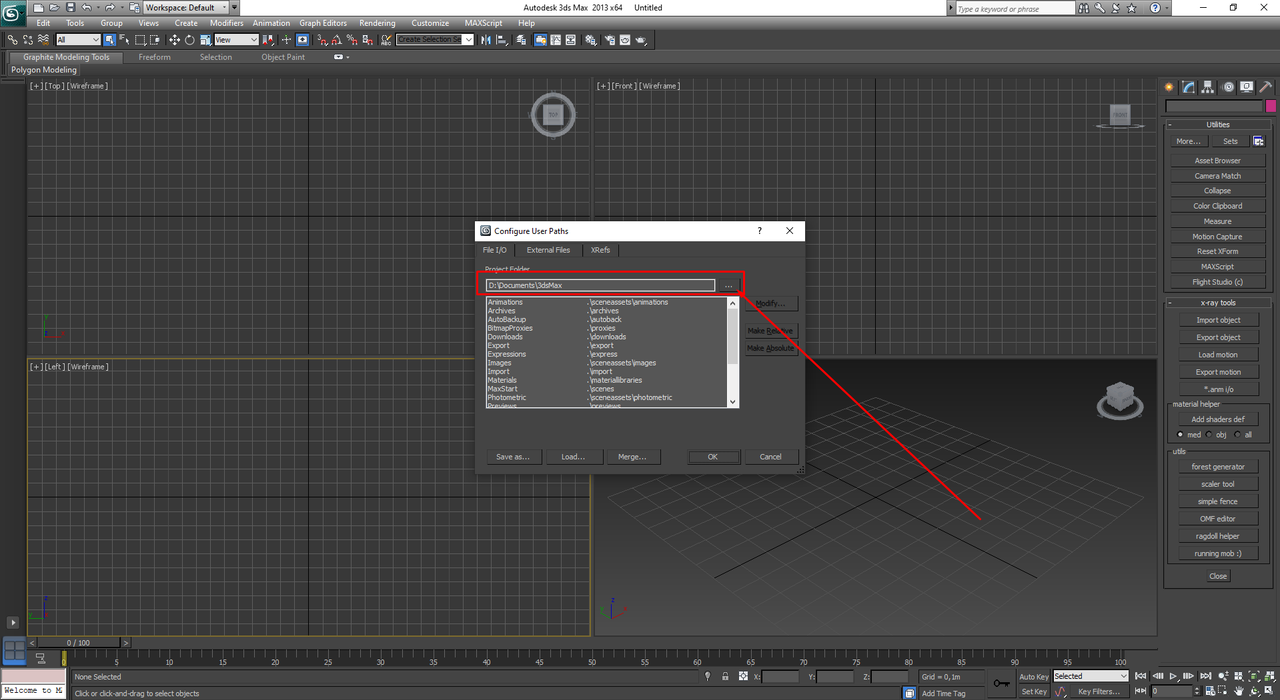The image size is (1280, 700).
Task: Open the Display command panel tab
Action: point(1248,87)
